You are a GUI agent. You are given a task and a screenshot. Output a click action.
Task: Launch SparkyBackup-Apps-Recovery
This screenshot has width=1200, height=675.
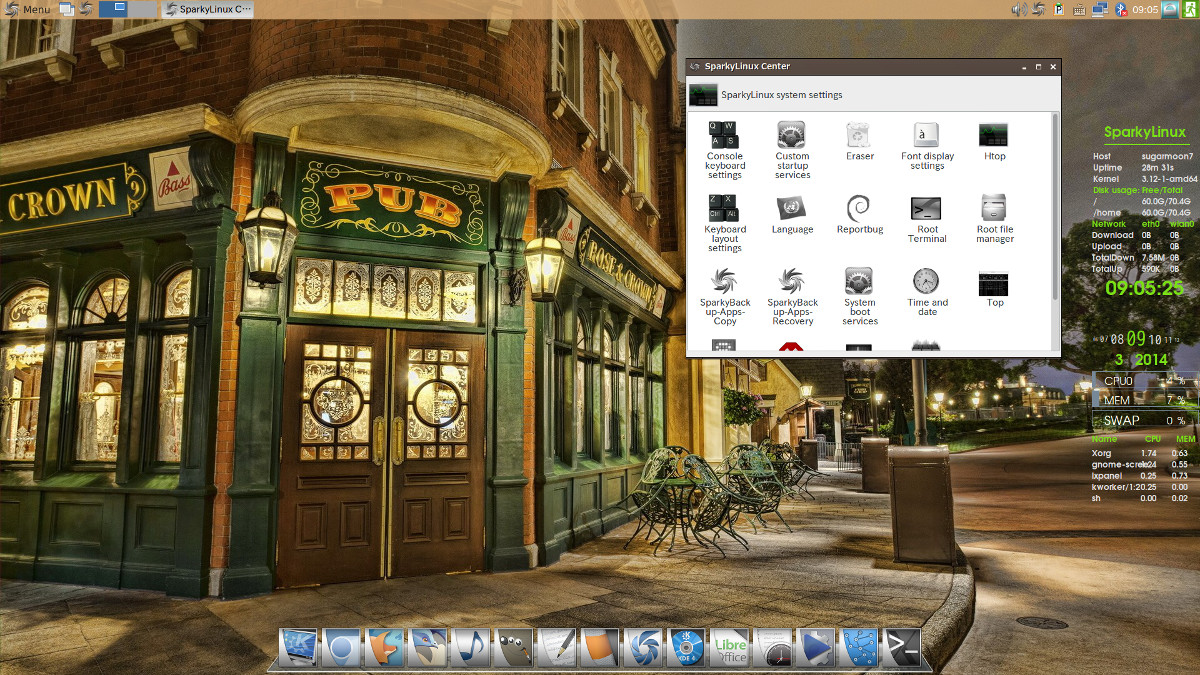[x=792, y=296]
